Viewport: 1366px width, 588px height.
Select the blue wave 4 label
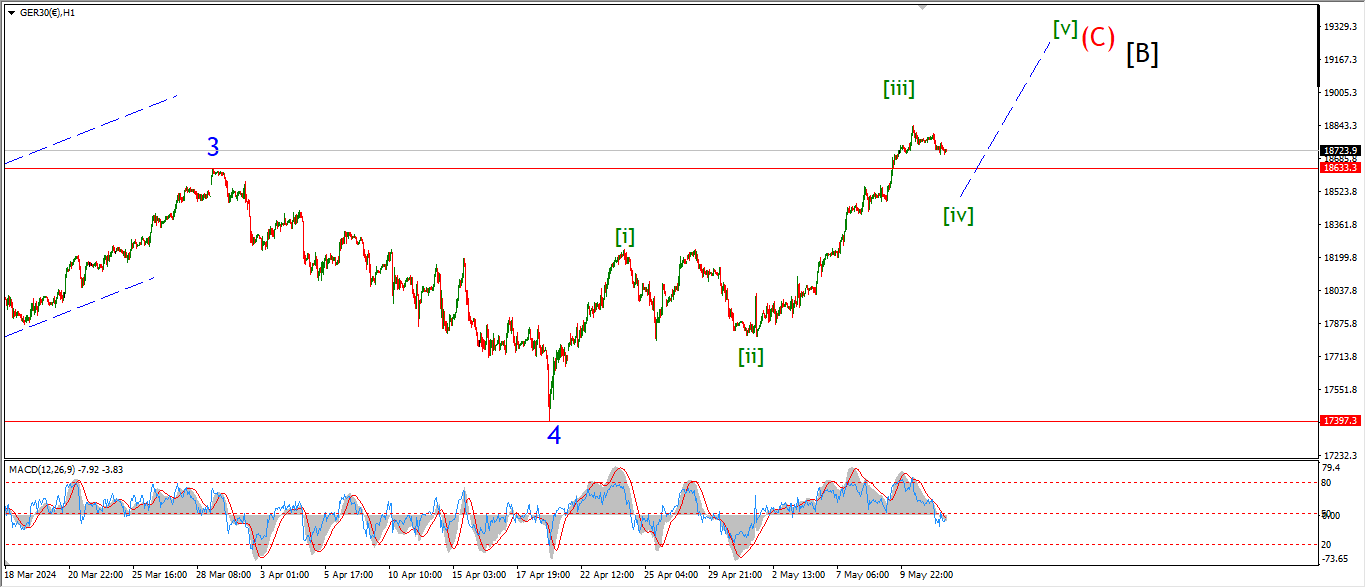(x=553, y=435)
